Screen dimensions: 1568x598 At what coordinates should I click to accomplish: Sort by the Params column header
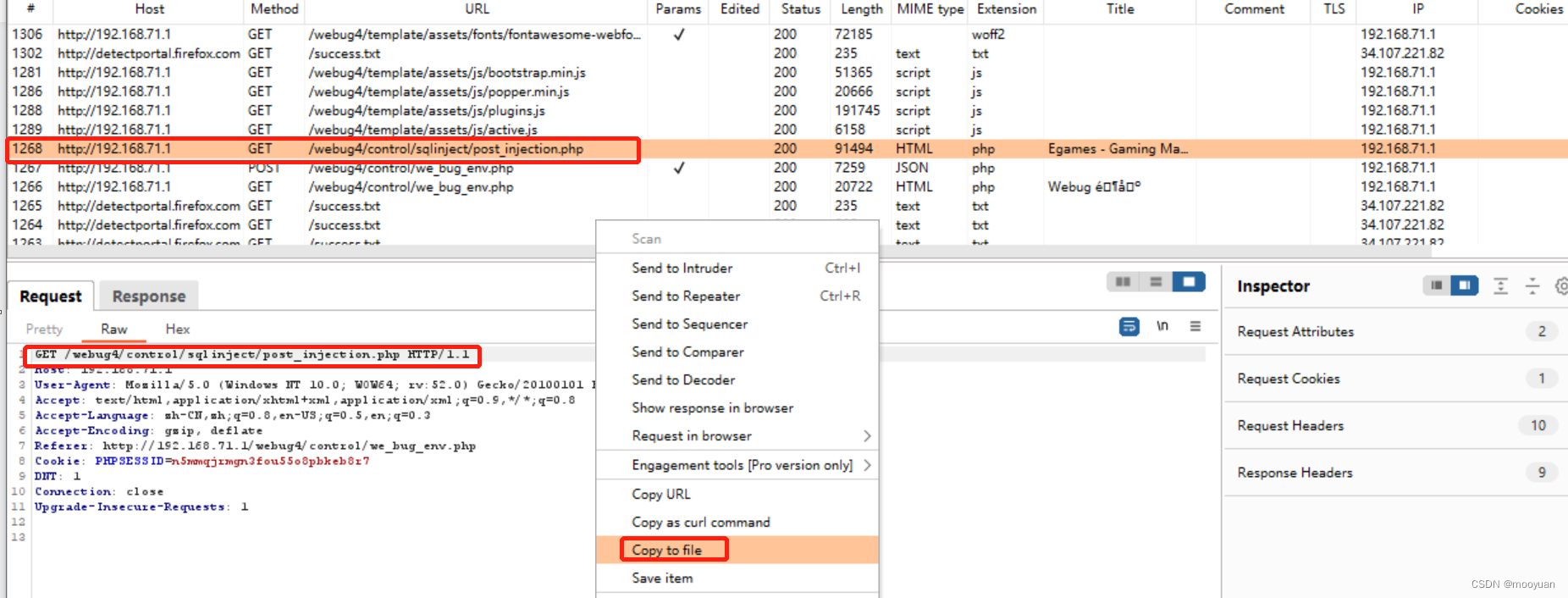[678, 8]
